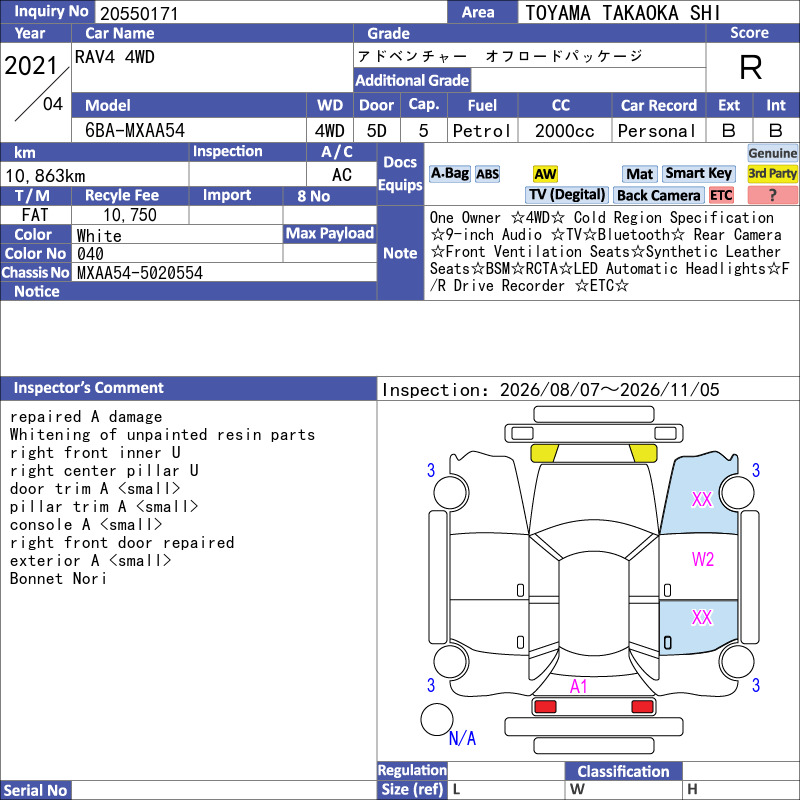The image size is (800, 800).
Task: Click the W2 mark on car diagram
Action: [x=703, y=560]
